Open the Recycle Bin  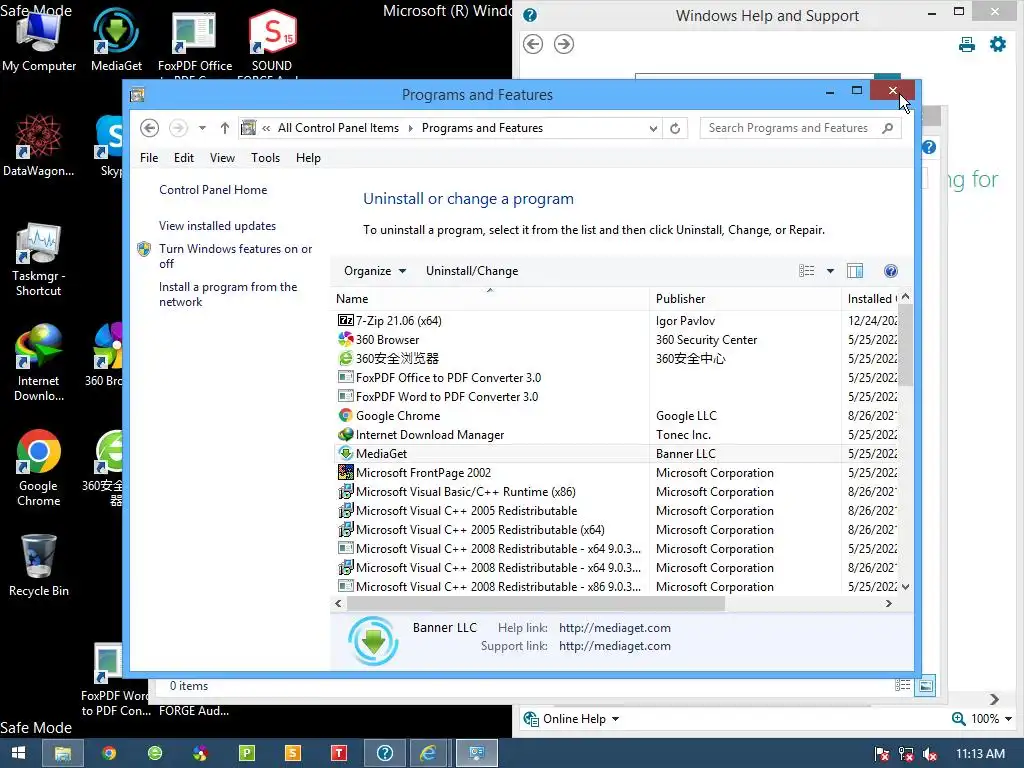pyautogui.click(x=39, y=566)
